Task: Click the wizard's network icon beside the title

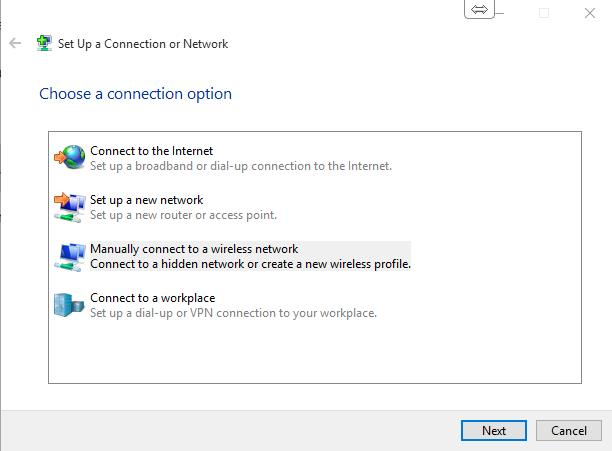Action: tap(44, 43)
